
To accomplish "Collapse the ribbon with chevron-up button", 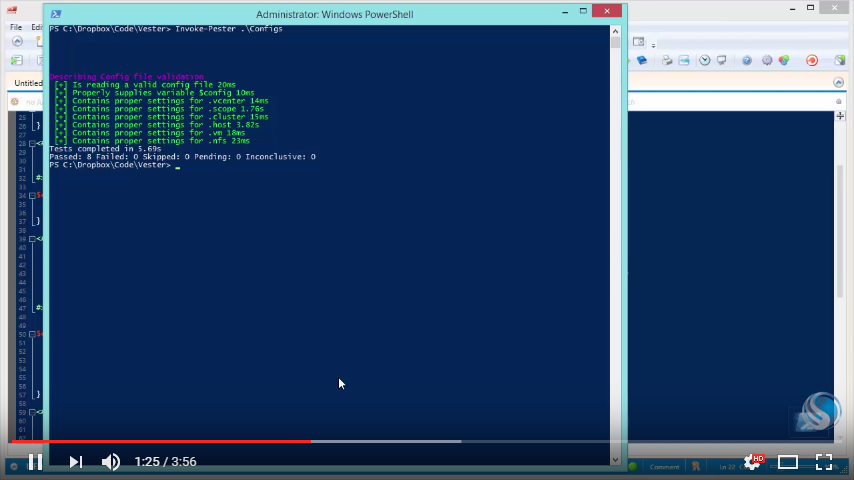I will (838, 83).
